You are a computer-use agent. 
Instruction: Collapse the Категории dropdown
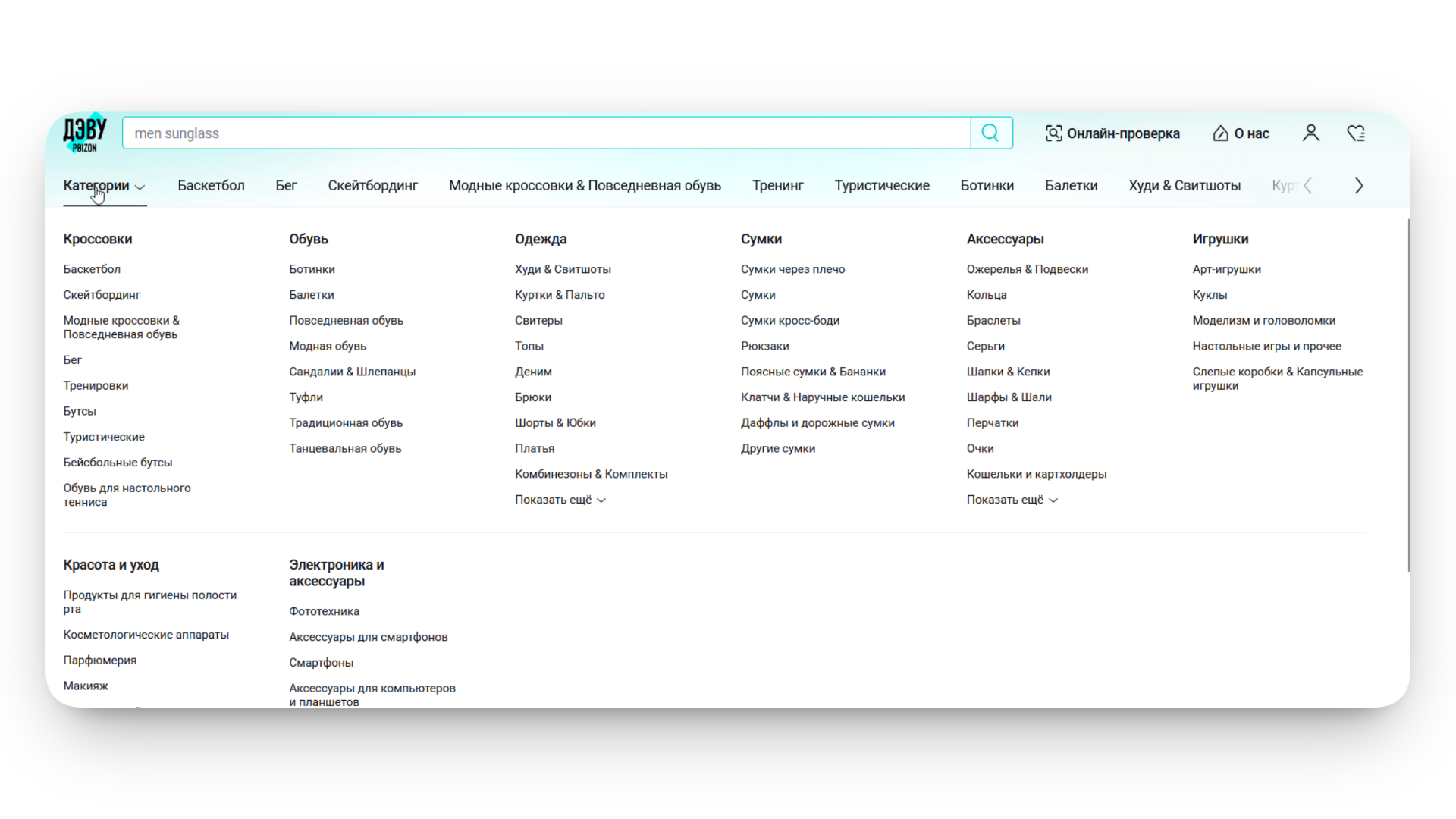click(x=104, y=186)
